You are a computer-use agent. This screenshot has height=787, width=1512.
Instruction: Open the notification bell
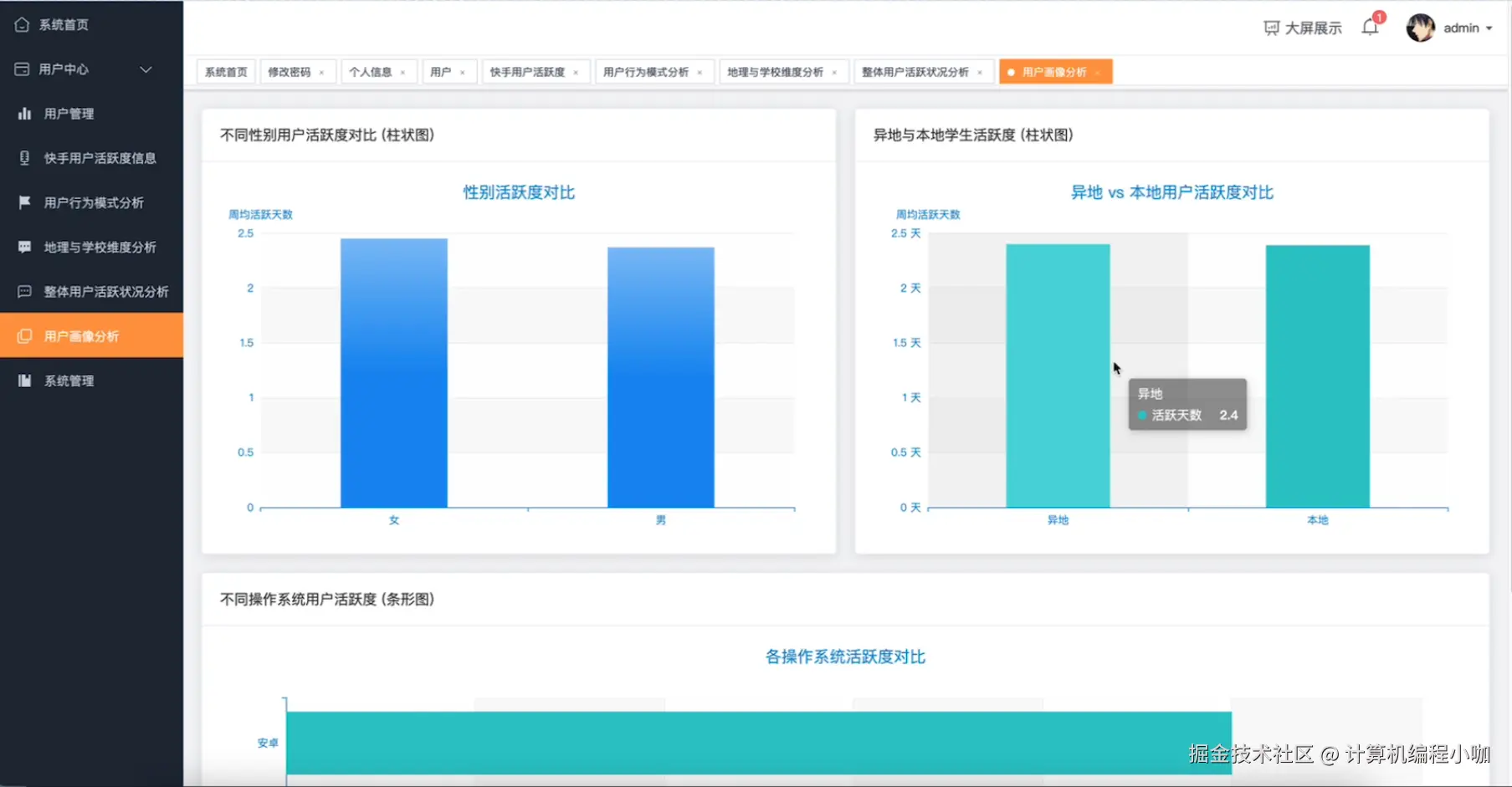pos(1370,28)
